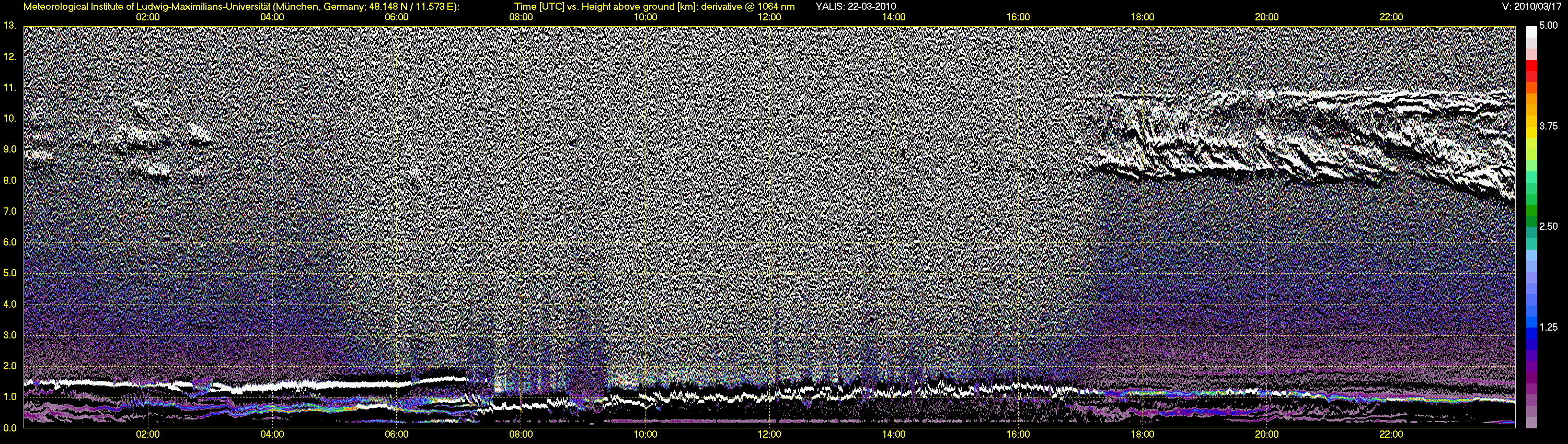Click the 'YALIS: 22-03-2010' date label
This screenshot has height=444, width=1568.
coord(855,7)
